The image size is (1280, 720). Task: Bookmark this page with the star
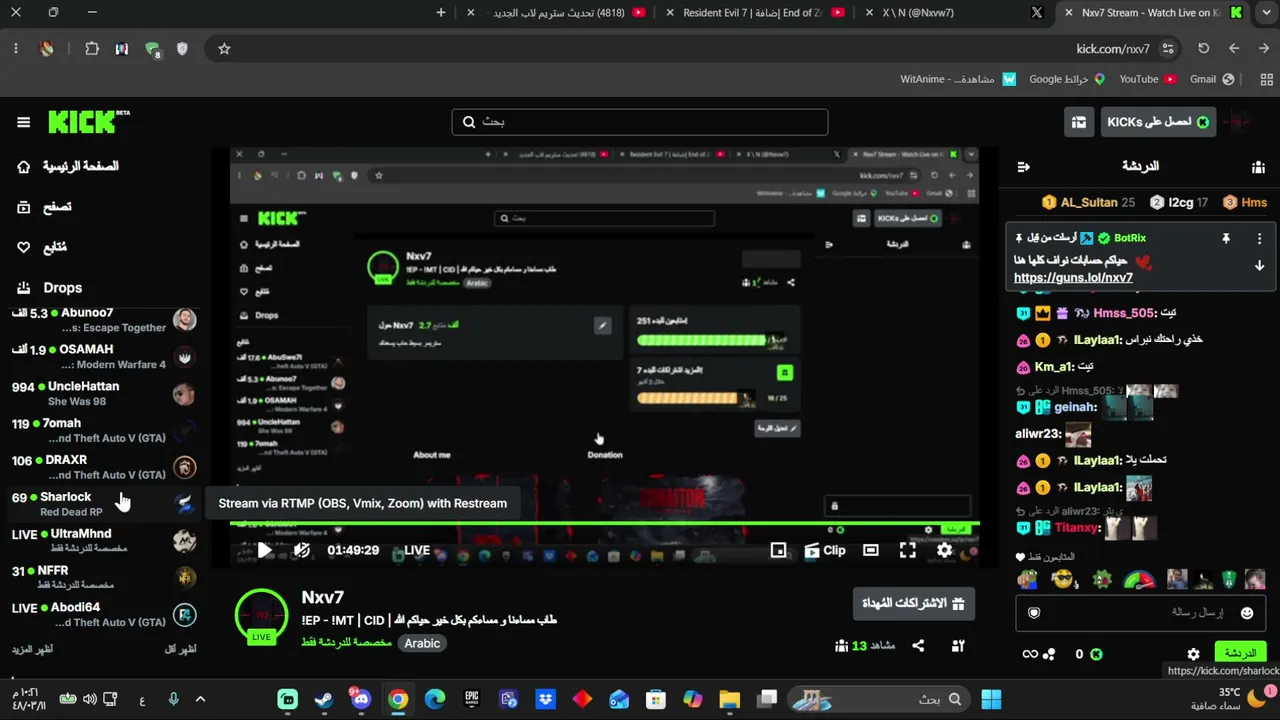[x=224, y=48]
